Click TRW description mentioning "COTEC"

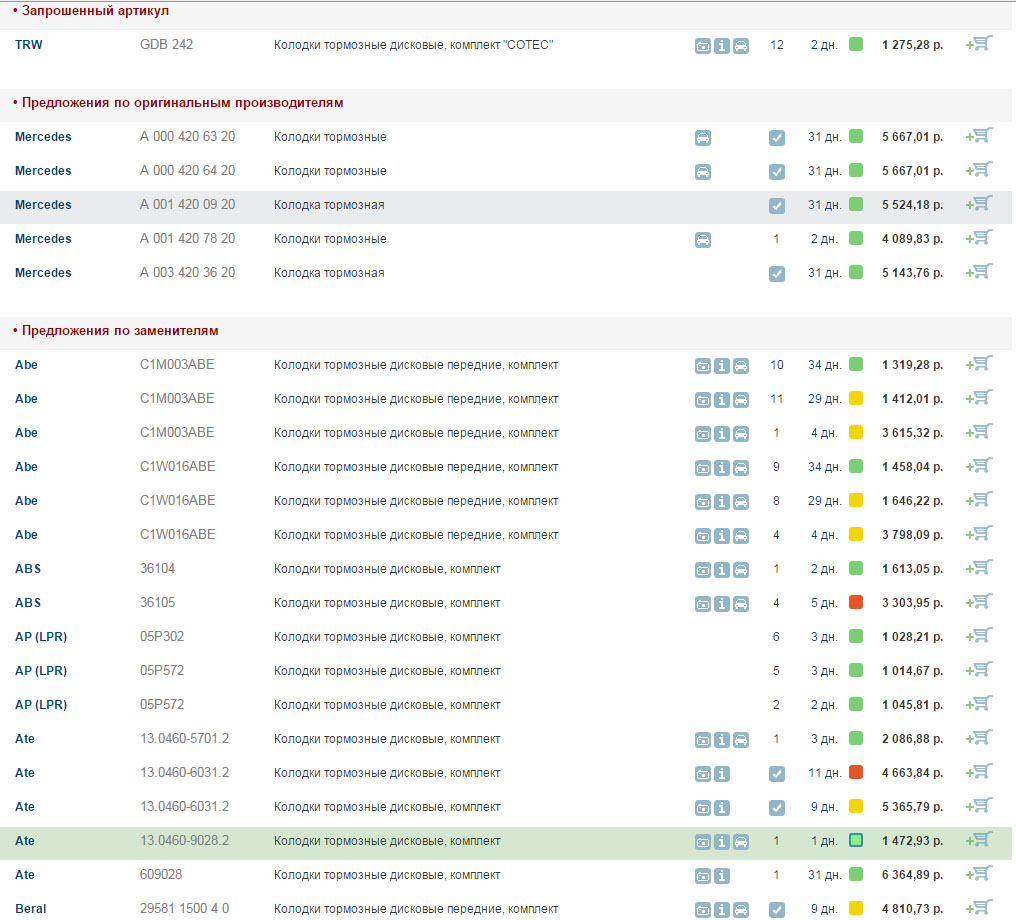[x=413, y=45]
